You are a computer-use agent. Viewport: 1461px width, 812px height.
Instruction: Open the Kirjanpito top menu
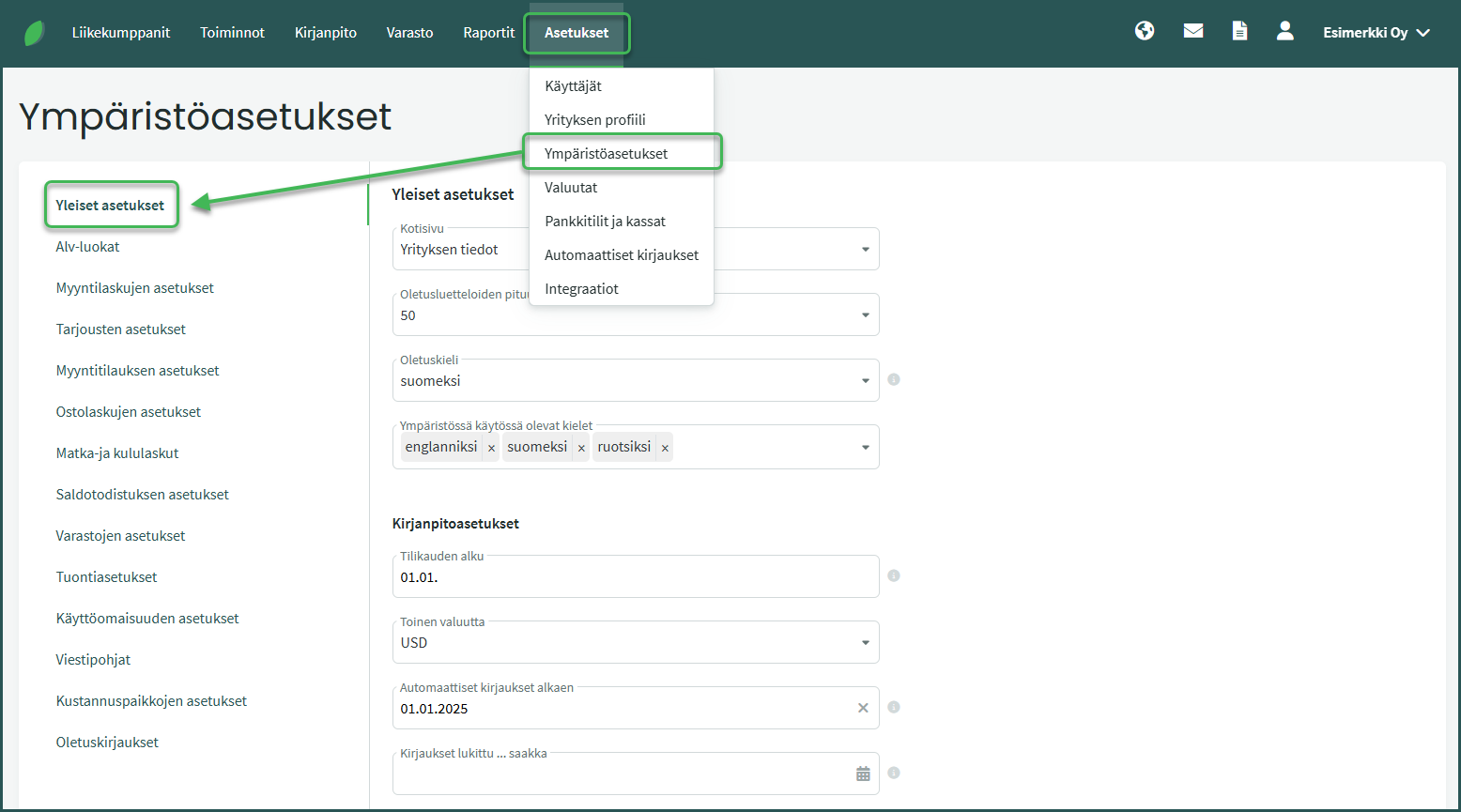[x=325, y=33]
